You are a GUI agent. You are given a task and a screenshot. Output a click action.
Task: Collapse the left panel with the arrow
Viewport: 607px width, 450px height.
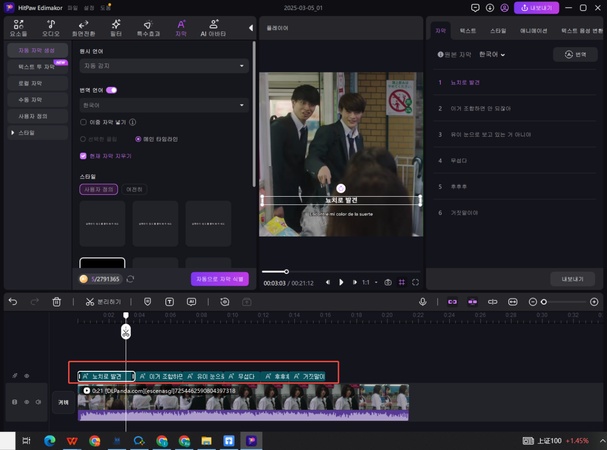point(251,28)
